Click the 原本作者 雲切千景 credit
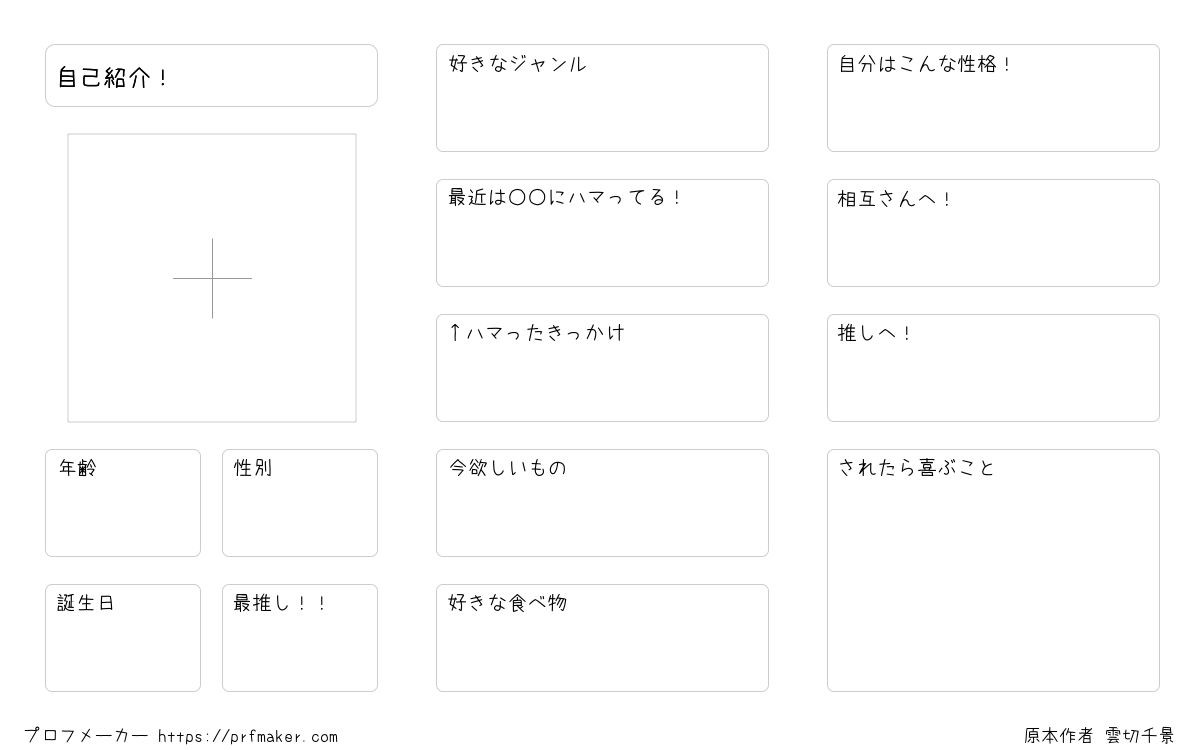Image resolution: width=1200 pixels, height=750 pixels. 1099,736
